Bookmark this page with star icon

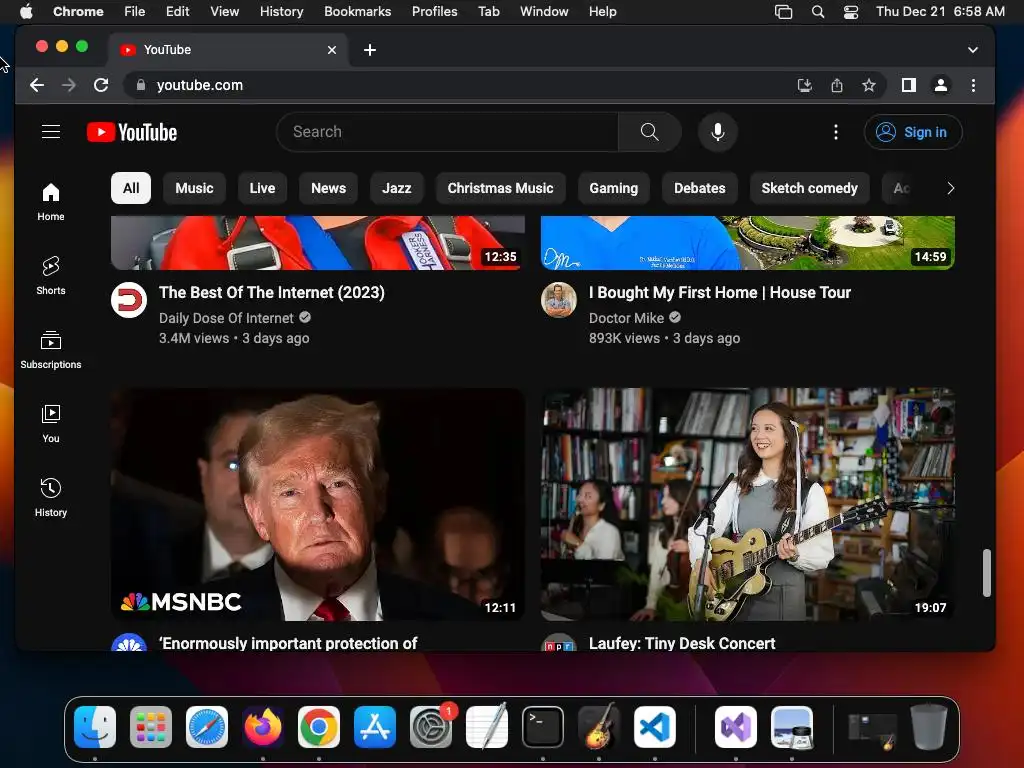coord(869,85)
